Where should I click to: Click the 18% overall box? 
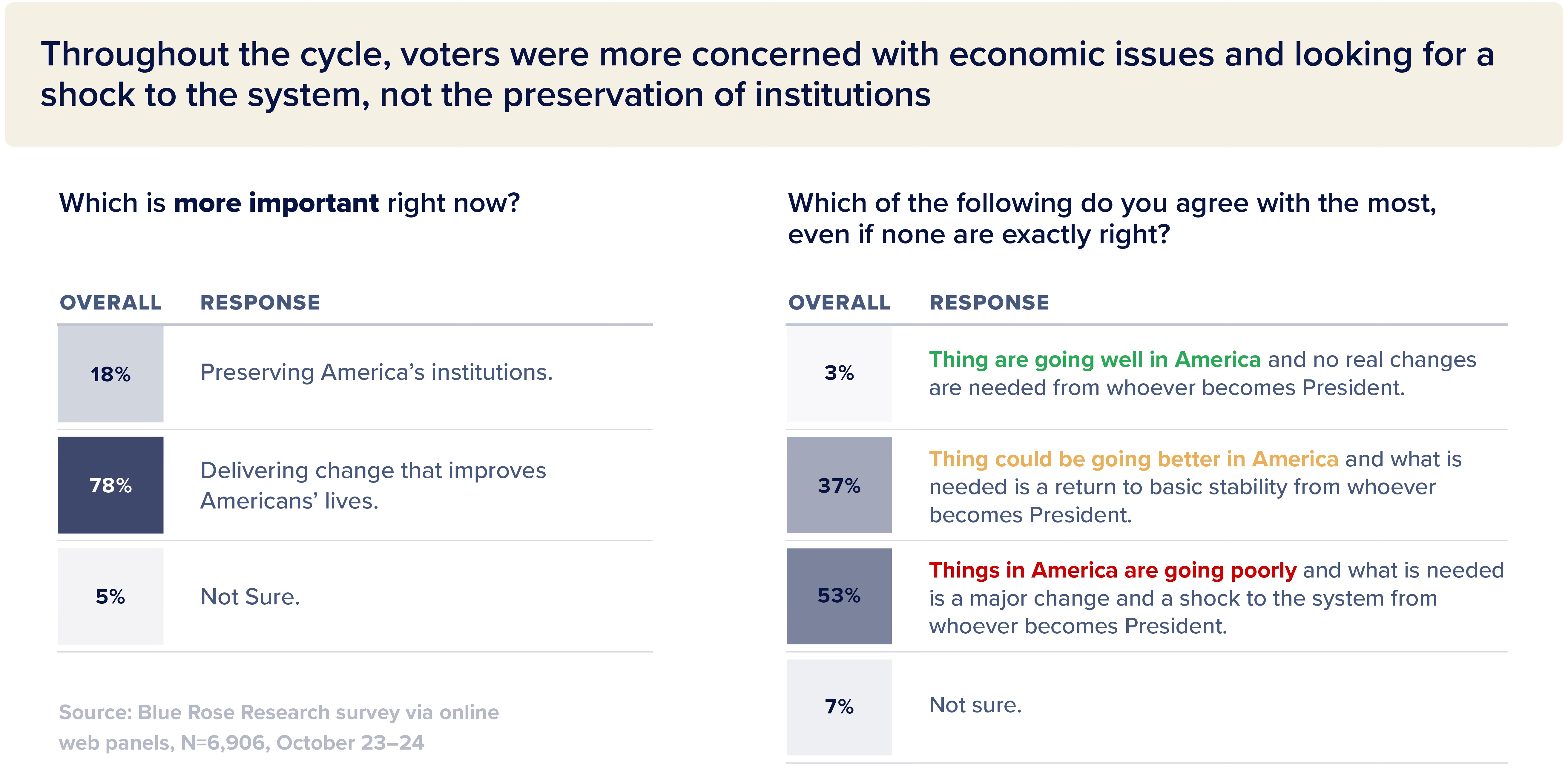(x=110, y=374)
